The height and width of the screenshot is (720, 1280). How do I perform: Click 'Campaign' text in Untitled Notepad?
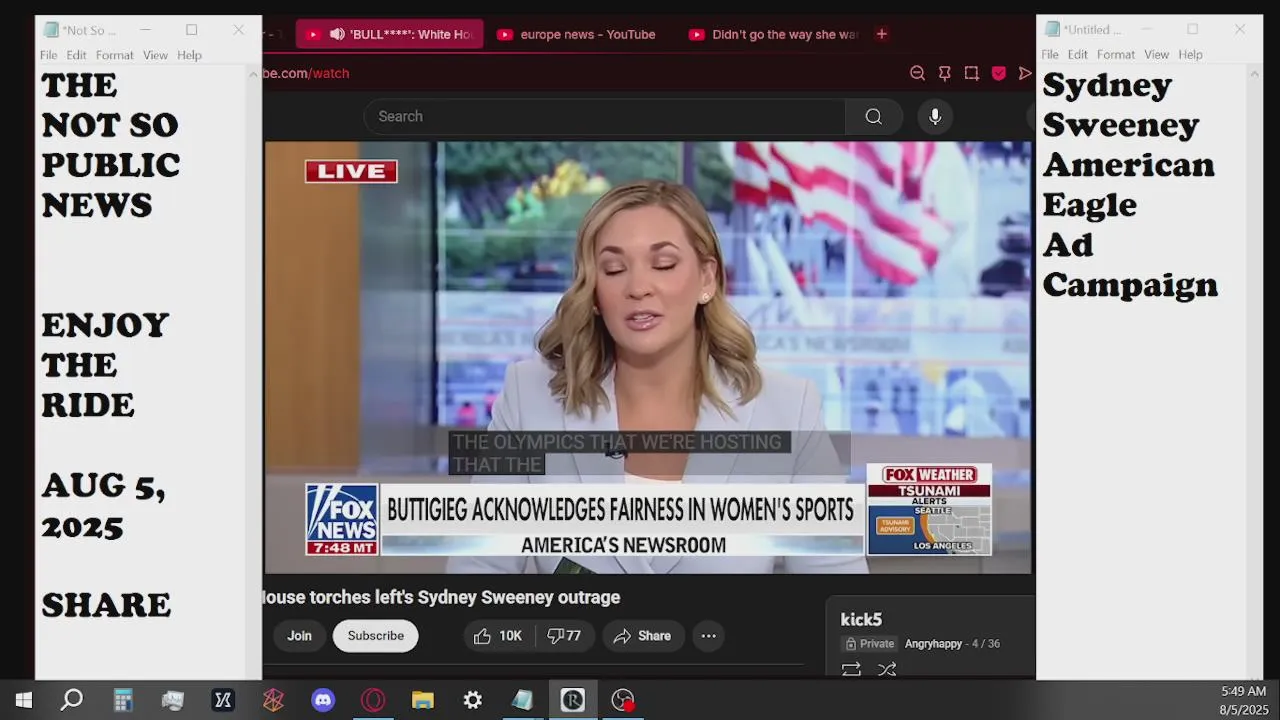click(x=1130, y=286)
